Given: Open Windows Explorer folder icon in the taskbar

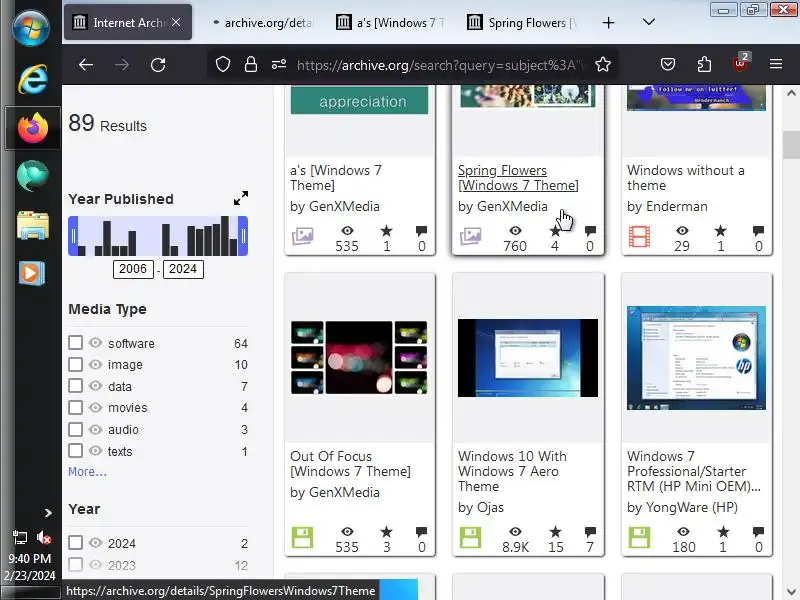Looking at the screenshot, I should pyautogui.click(x=33, y=224).
